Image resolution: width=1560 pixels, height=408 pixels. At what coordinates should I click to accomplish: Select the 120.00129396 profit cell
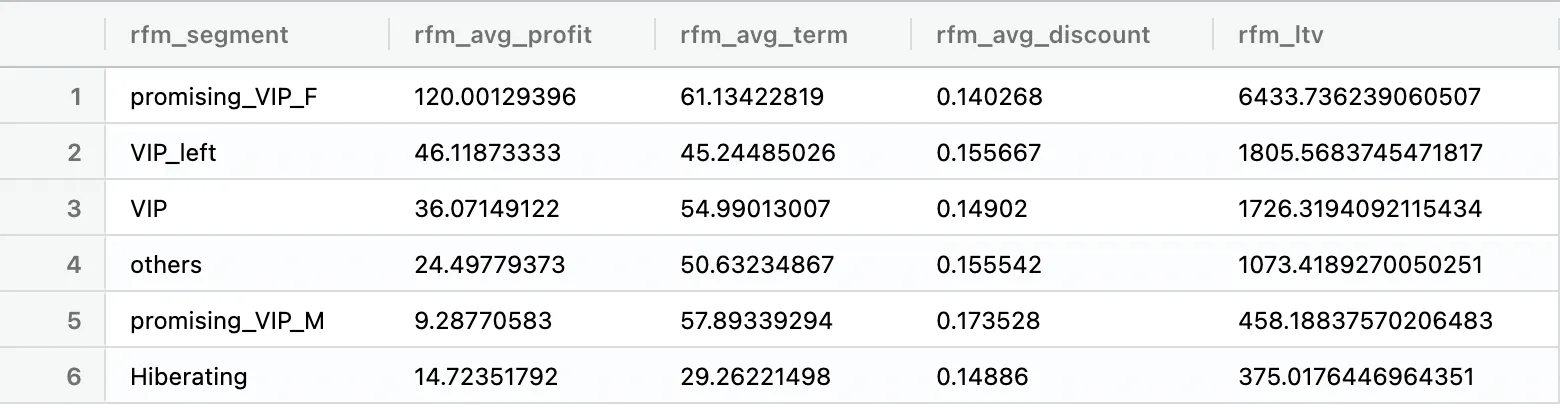(x=495, y=97)
